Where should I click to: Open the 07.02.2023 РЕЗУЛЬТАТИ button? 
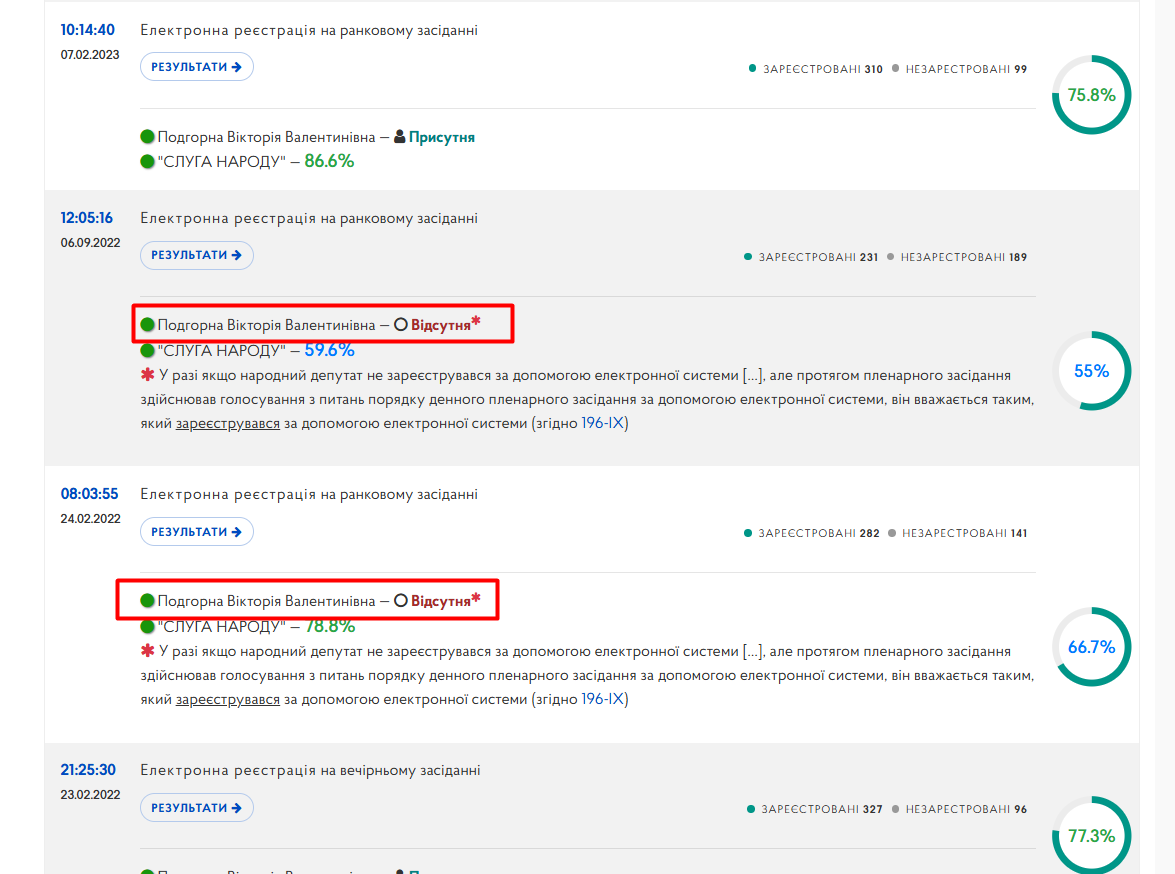196,67
